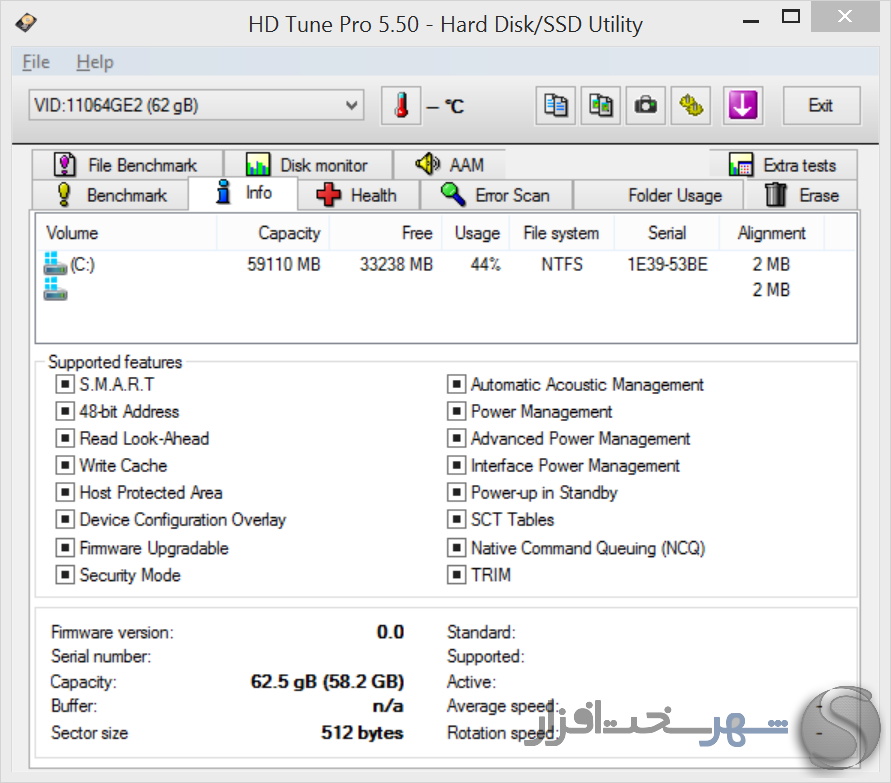Minimize the HD Tune Pro window

(x=751, y=21)
